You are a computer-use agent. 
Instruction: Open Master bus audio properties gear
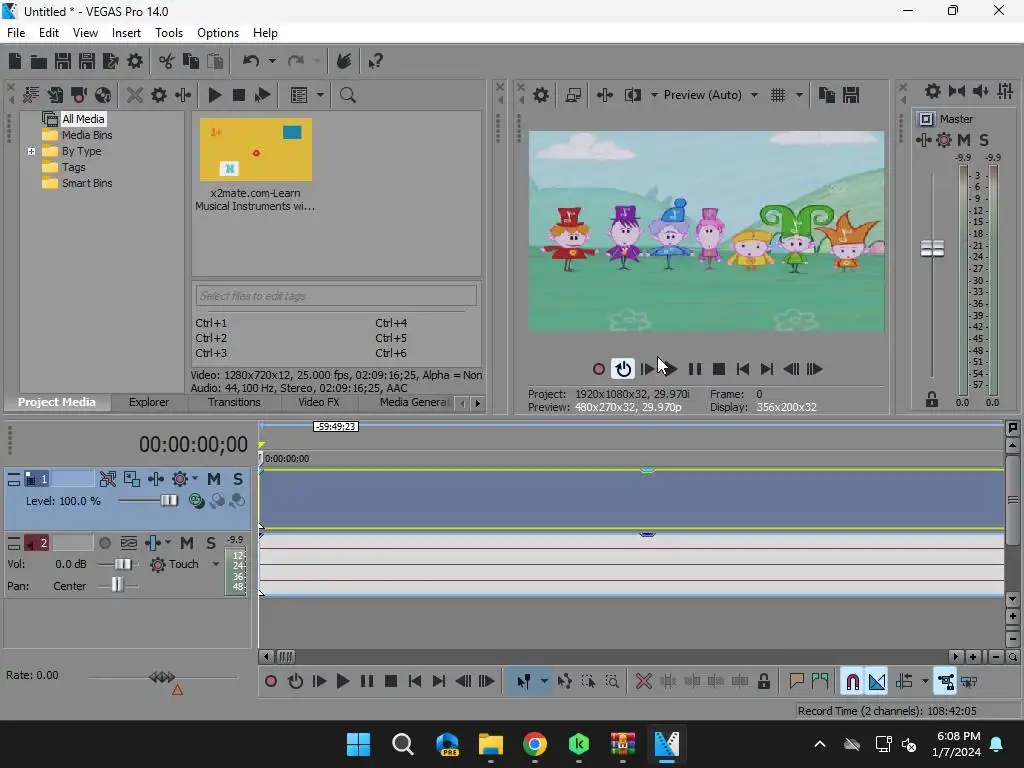(x=933, y=91)
